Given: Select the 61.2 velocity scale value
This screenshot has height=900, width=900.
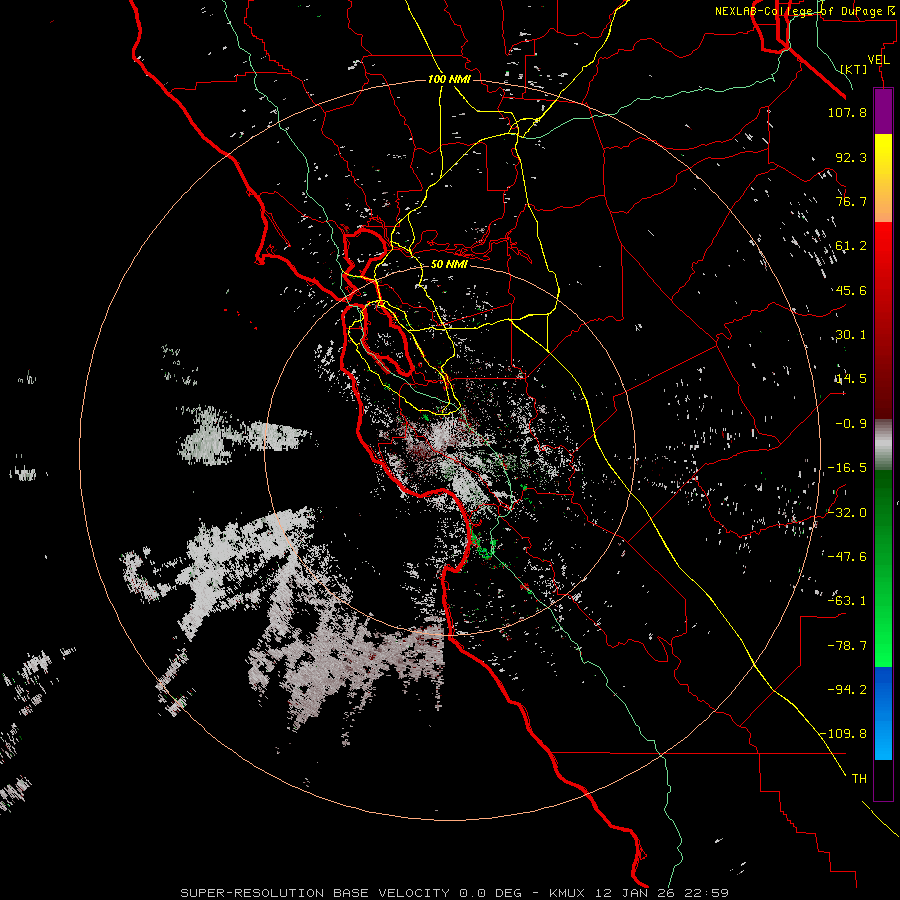Looking at the screenshot, I should pos(851,246).
